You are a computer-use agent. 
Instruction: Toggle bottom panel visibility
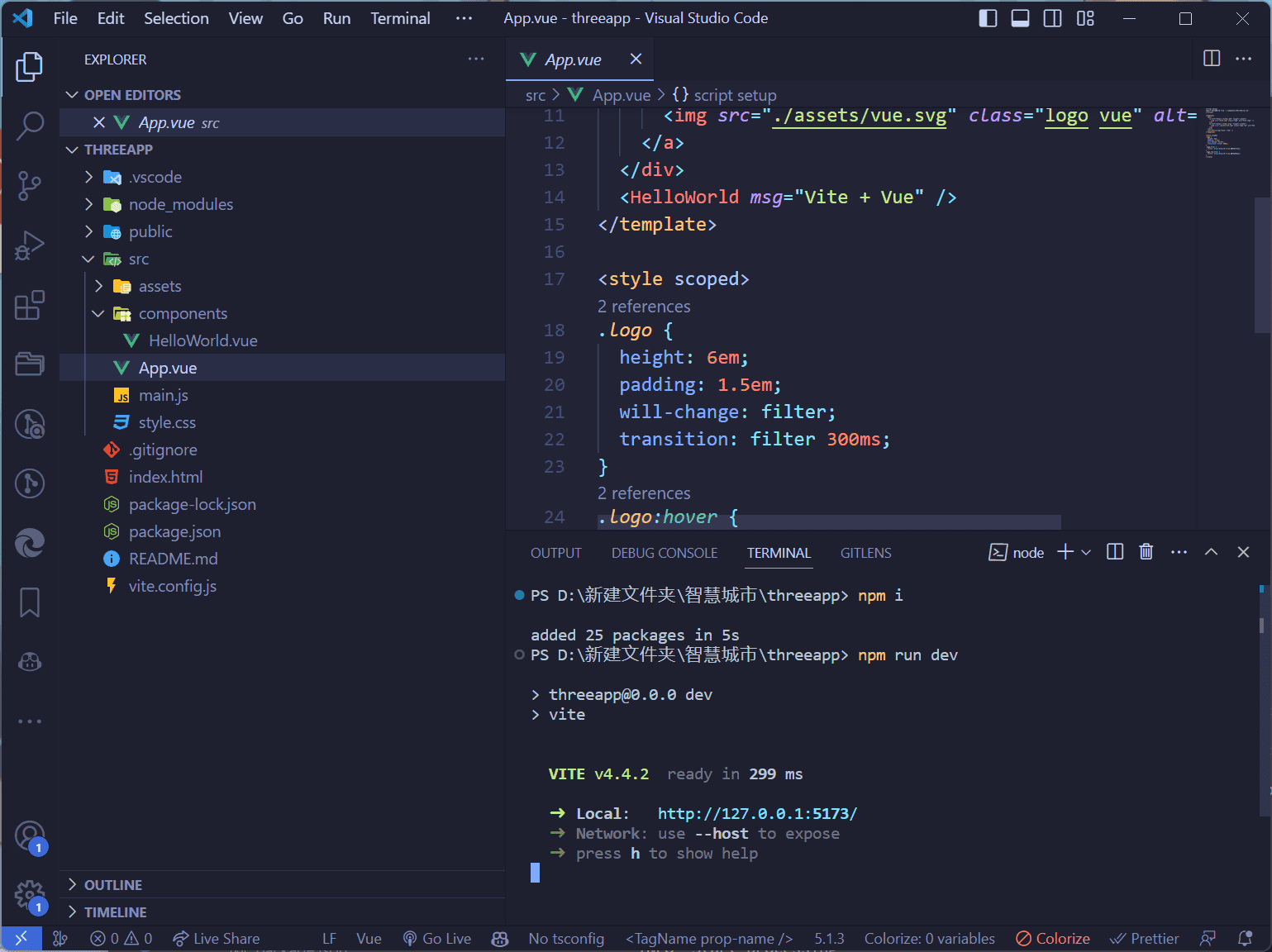click(x=1020, y=18)
